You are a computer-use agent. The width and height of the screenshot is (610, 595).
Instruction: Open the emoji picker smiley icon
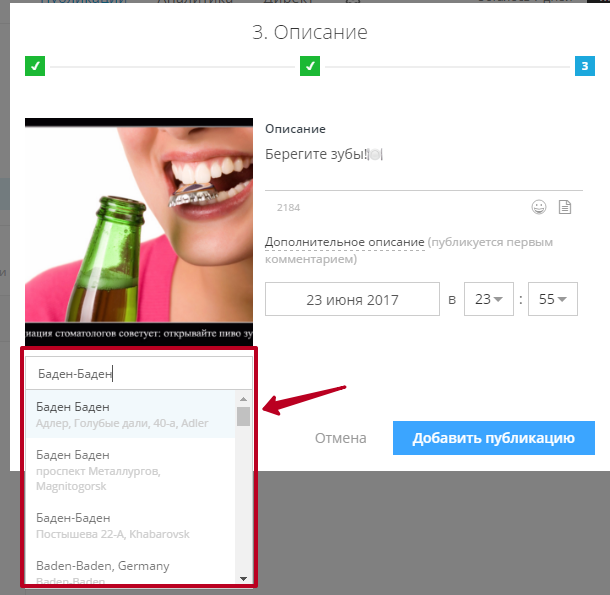[539, 207]
